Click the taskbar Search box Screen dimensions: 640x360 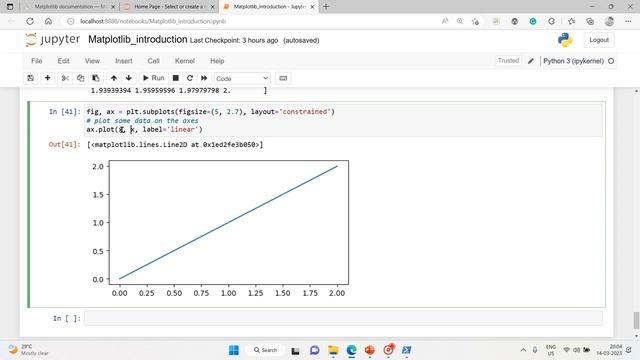[266, 350]
